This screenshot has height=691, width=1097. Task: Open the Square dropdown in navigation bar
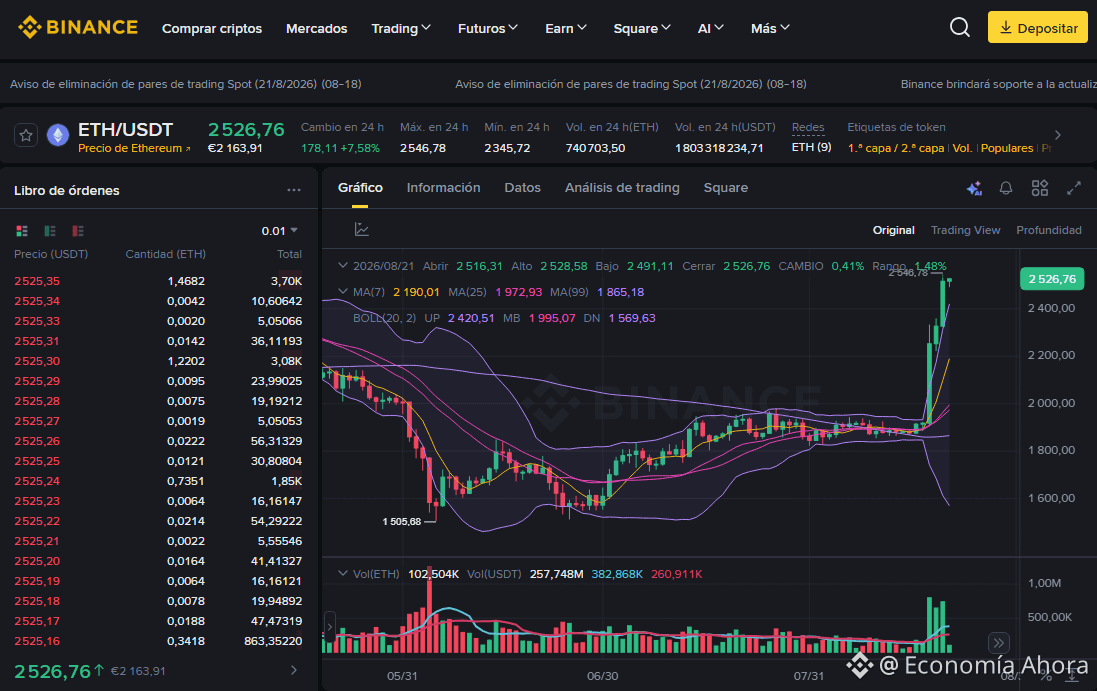point(642,28)
